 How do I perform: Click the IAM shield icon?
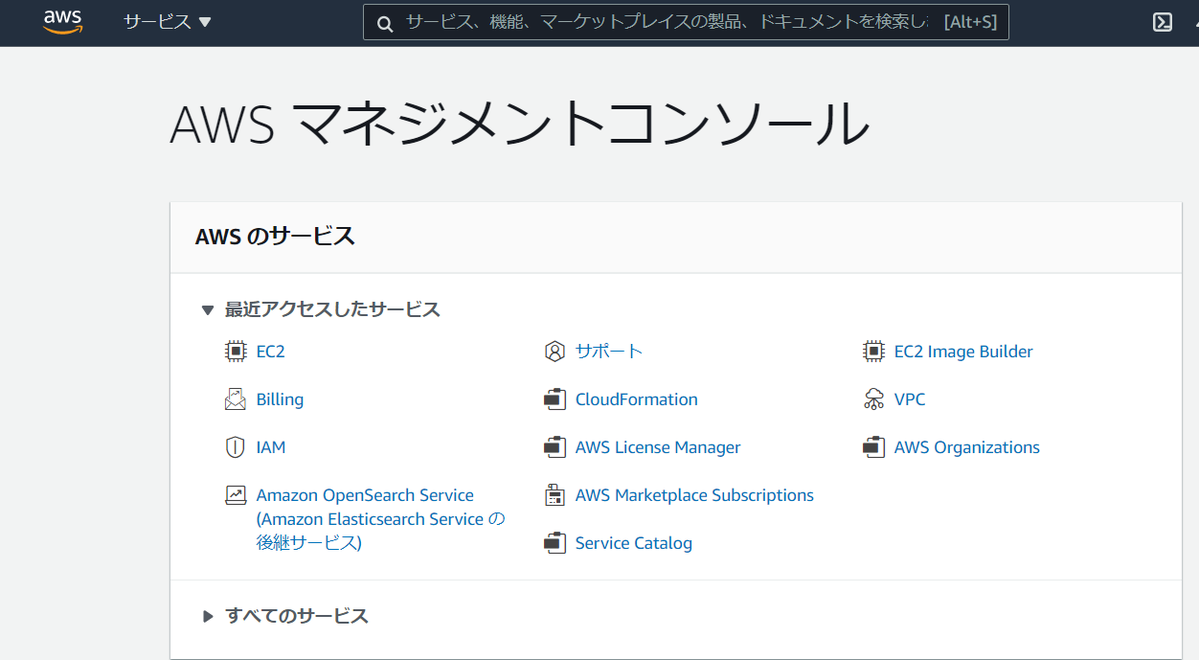click(235, 447)
